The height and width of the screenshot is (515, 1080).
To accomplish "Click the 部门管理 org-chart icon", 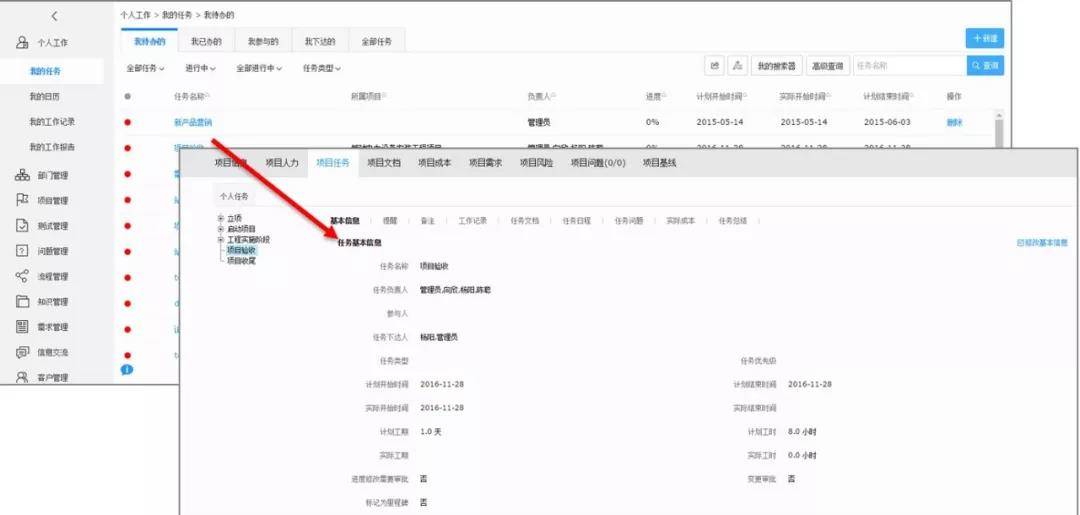I will click(x=22, y=175).
